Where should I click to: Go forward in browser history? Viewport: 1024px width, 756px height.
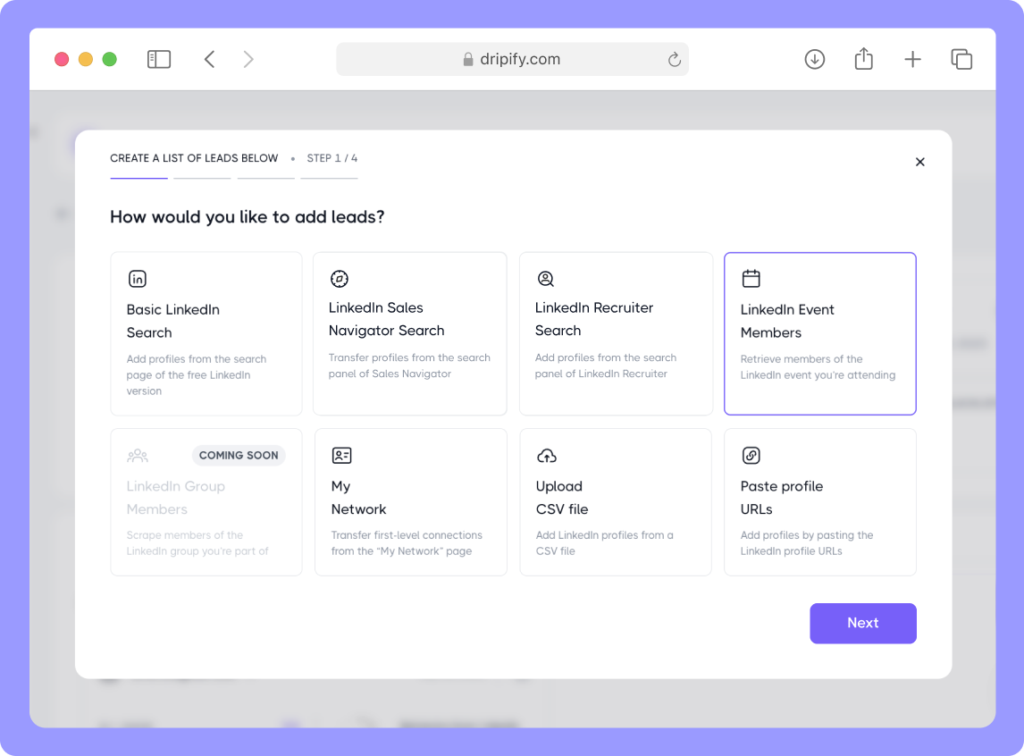(x=248, y=59)
